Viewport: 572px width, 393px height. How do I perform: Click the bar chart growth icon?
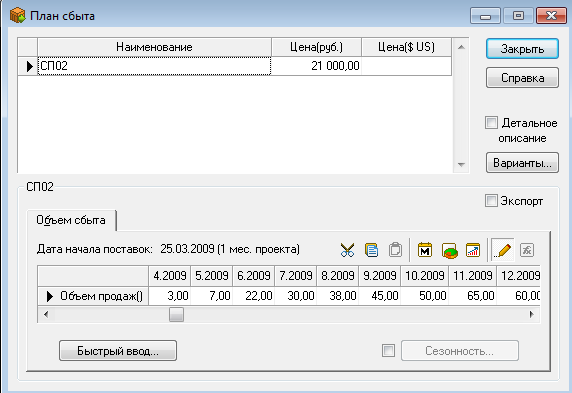(x=473, y=250)
